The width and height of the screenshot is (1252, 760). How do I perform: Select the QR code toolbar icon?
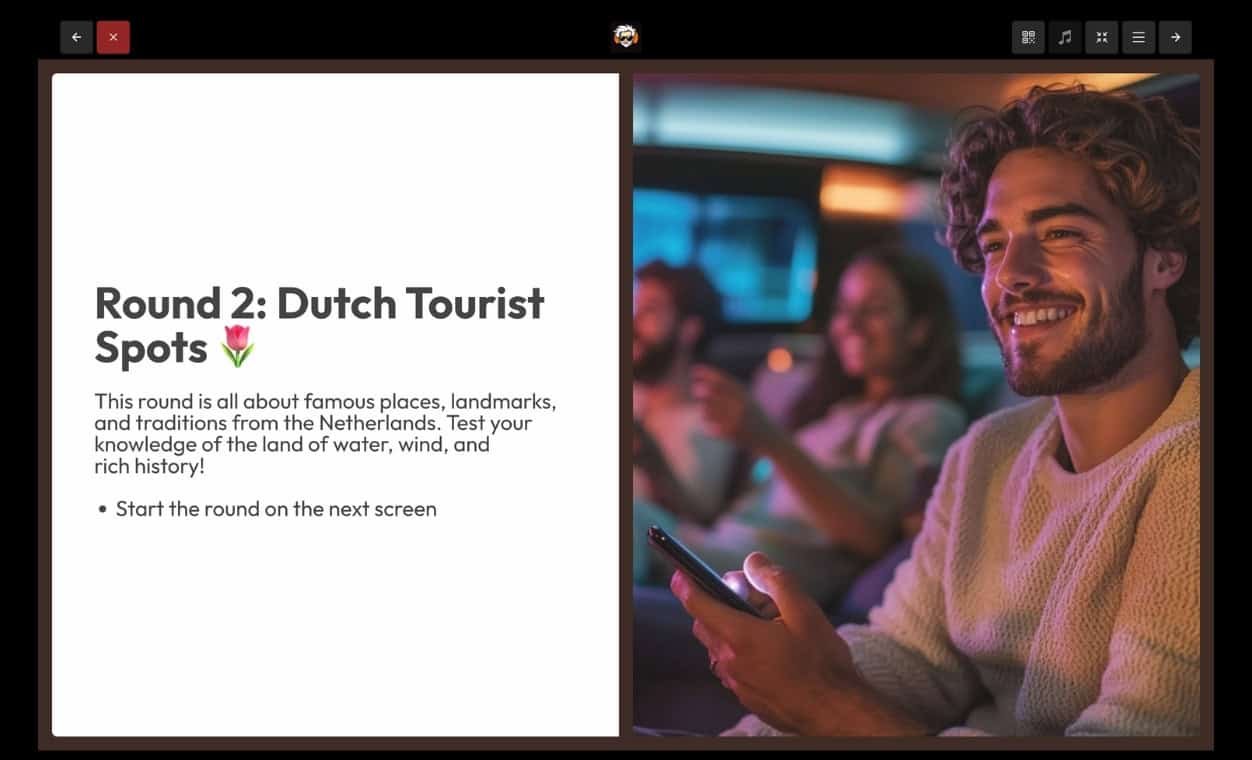tap(1028, 37)
